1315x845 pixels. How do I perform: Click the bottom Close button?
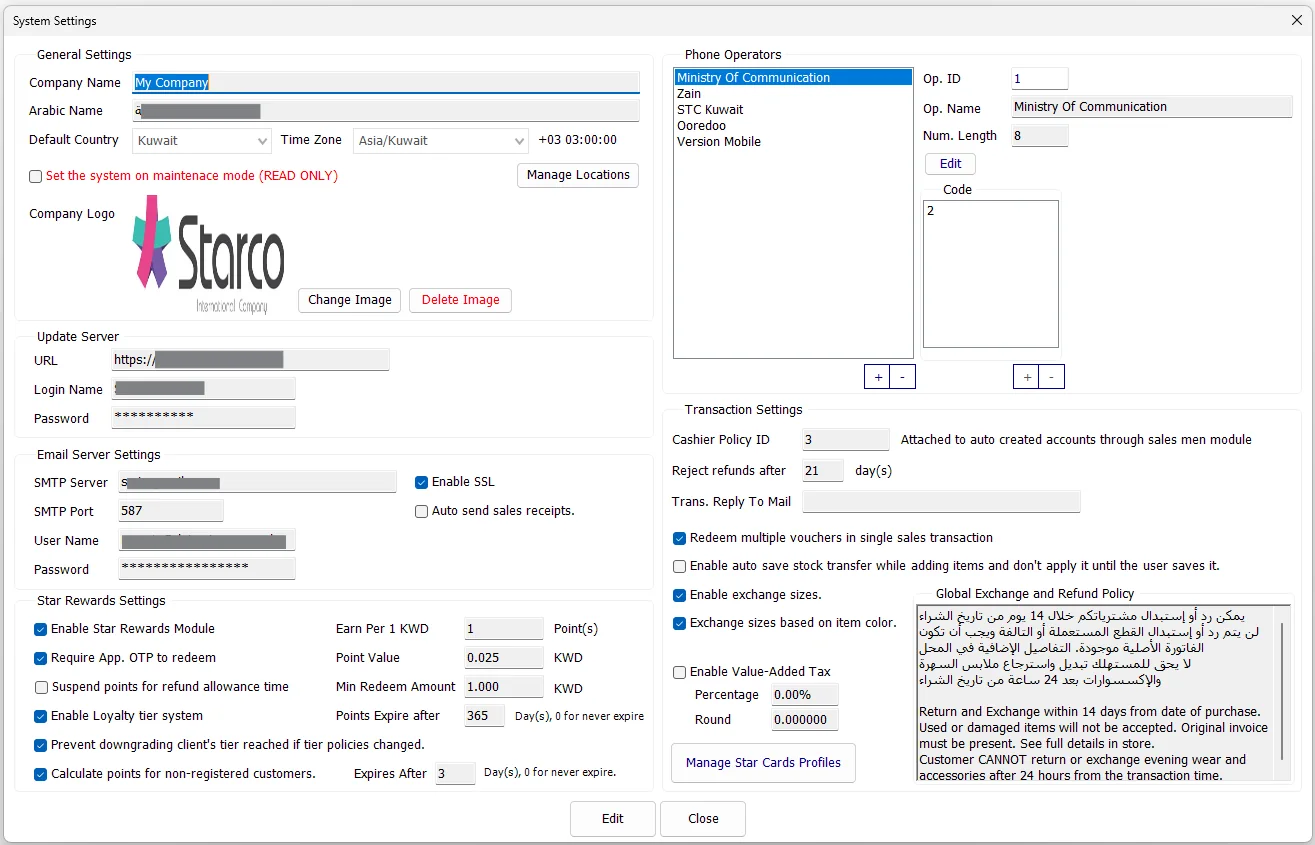(703, 819)
